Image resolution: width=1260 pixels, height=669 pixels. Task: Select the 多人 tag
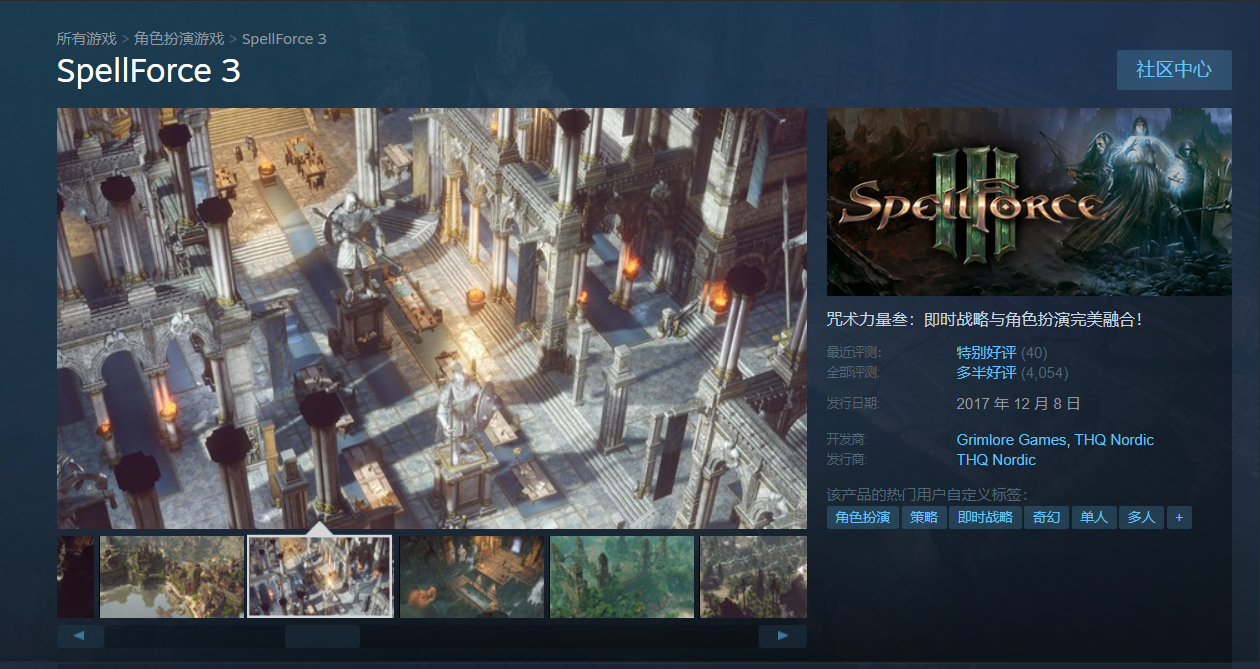1141,517
